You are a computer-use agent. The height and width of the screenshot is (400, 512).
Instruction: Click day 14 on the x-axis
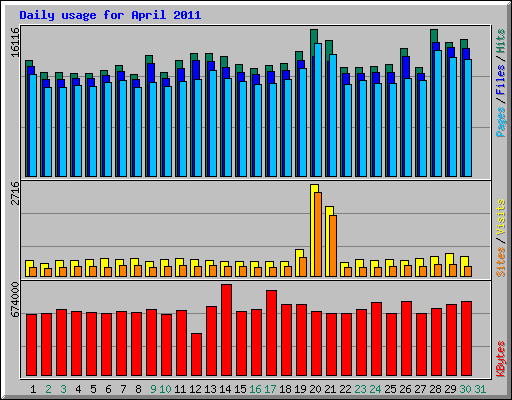point(225,389)
